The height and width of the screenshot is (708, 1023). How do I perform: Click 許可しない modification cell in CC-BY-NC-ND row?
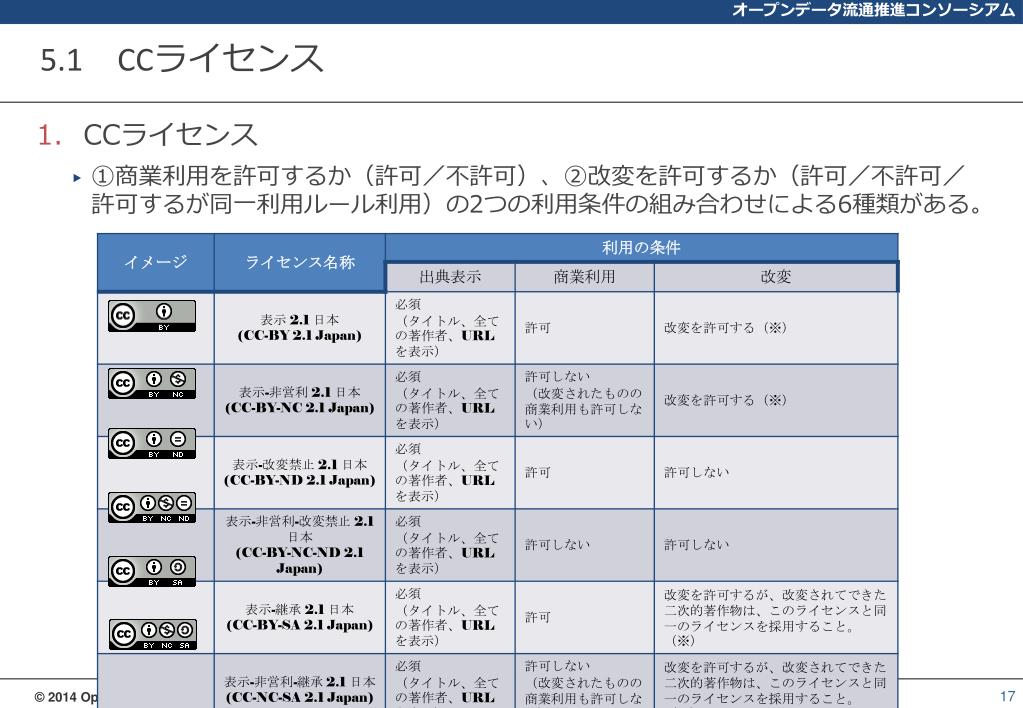click(x=776, y=545)
